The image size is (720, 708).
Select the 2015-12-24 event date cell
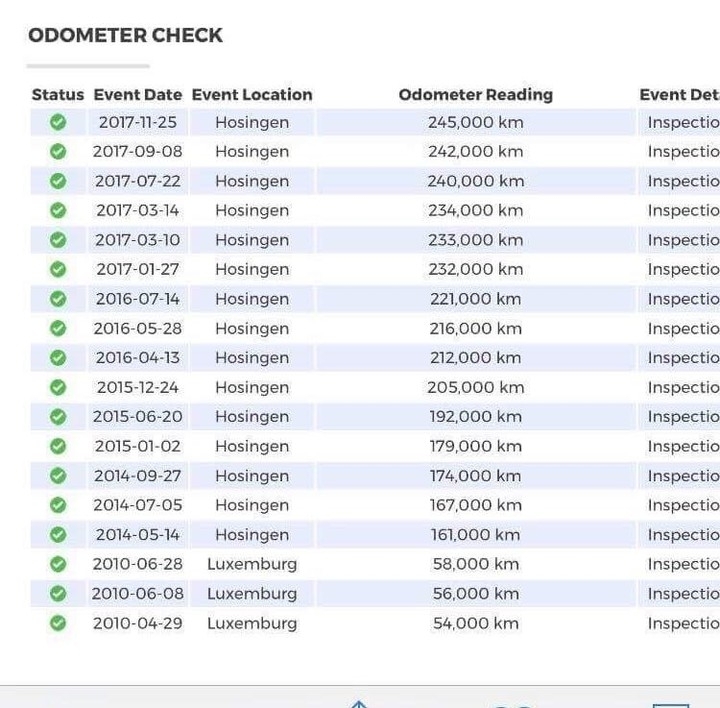coord(138,387)
